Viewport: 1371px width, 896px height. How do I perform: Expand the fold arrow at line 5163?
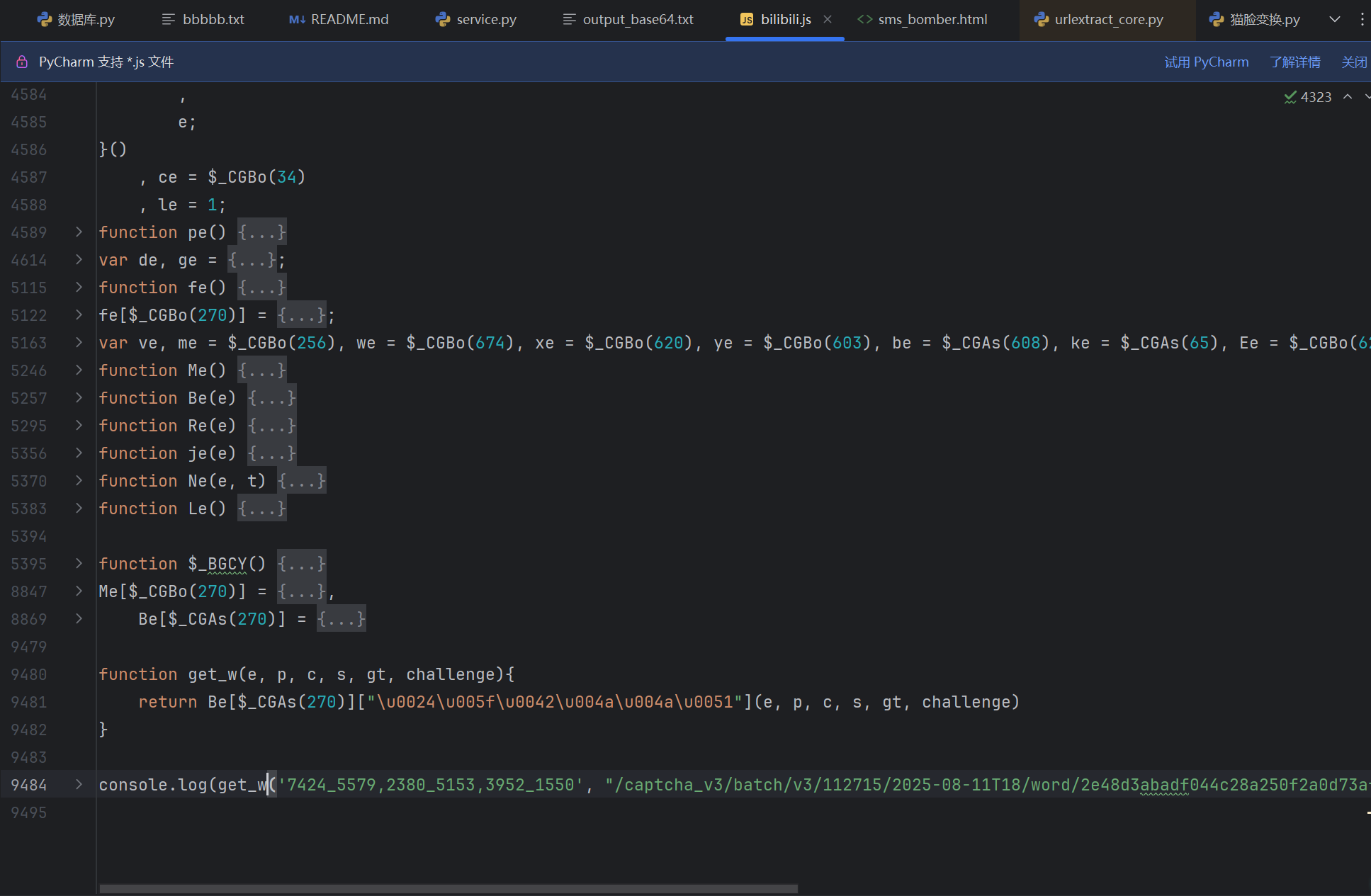(79, 342)
